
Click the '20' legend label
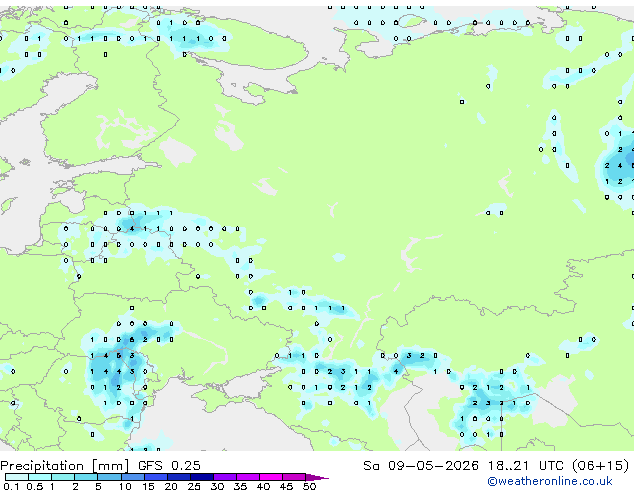tap(171, 486)
